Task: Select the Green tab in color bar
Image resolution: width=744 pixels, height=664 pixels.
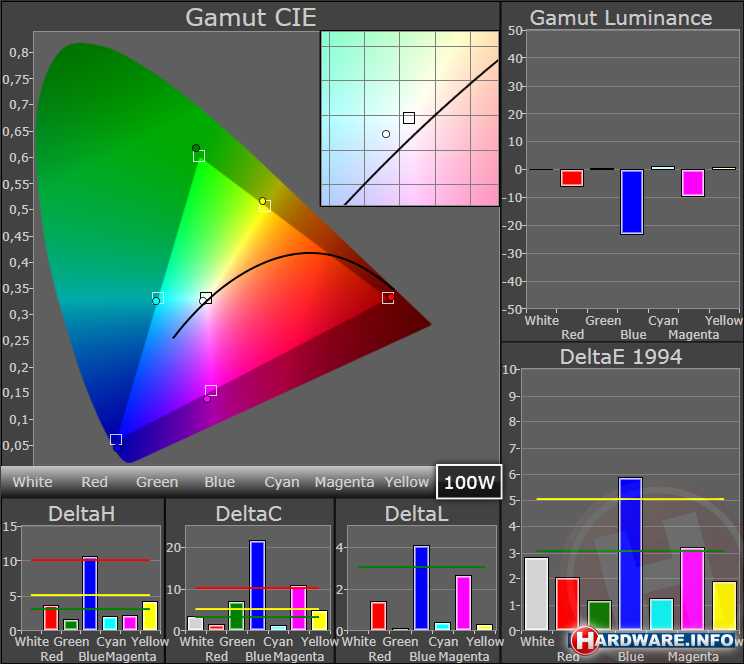Action: tap(157, 482)
